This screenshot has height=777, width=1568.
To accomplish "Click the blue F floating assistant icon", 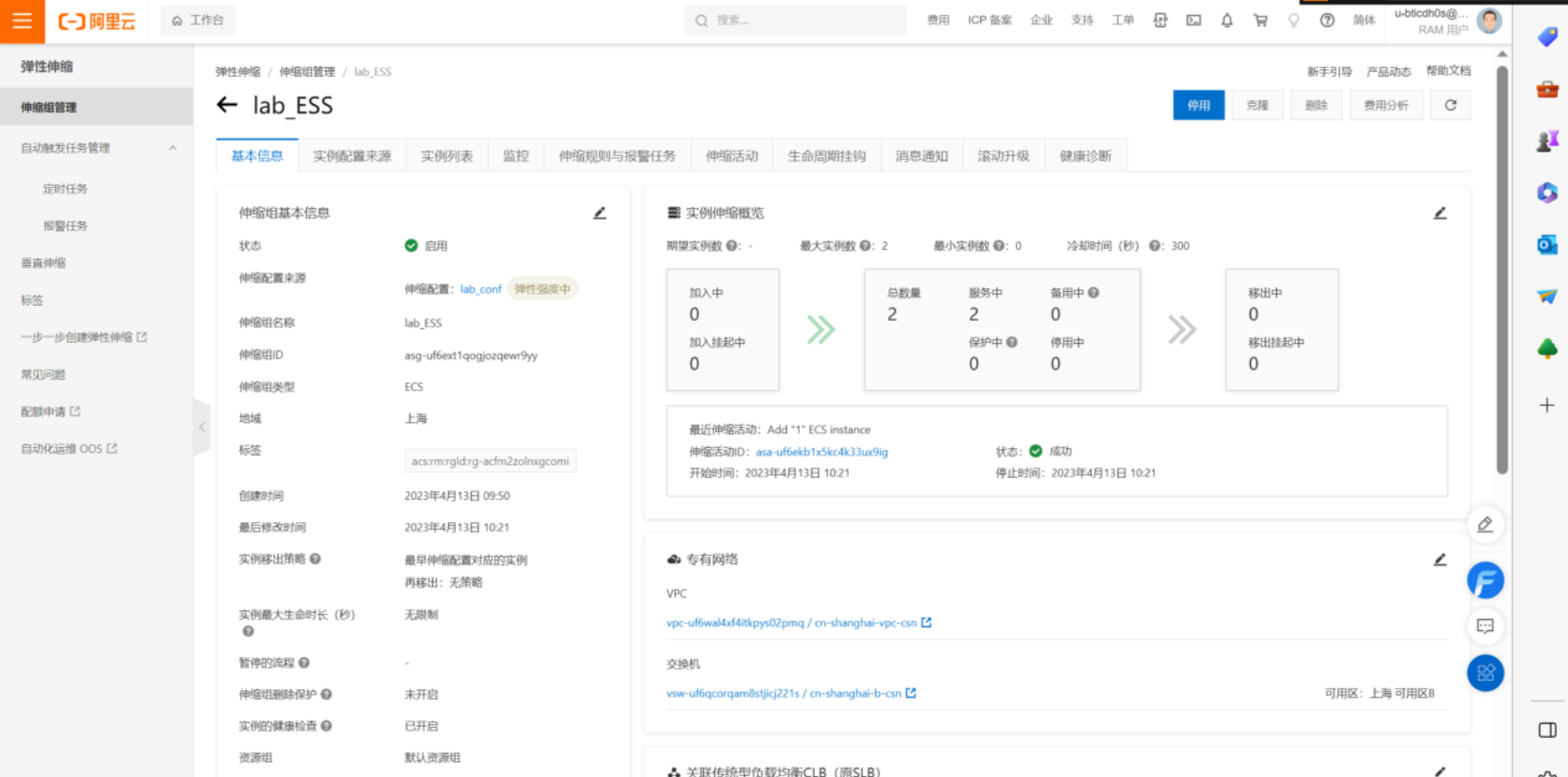I will pyautogui.click(x=1485, y=581).
